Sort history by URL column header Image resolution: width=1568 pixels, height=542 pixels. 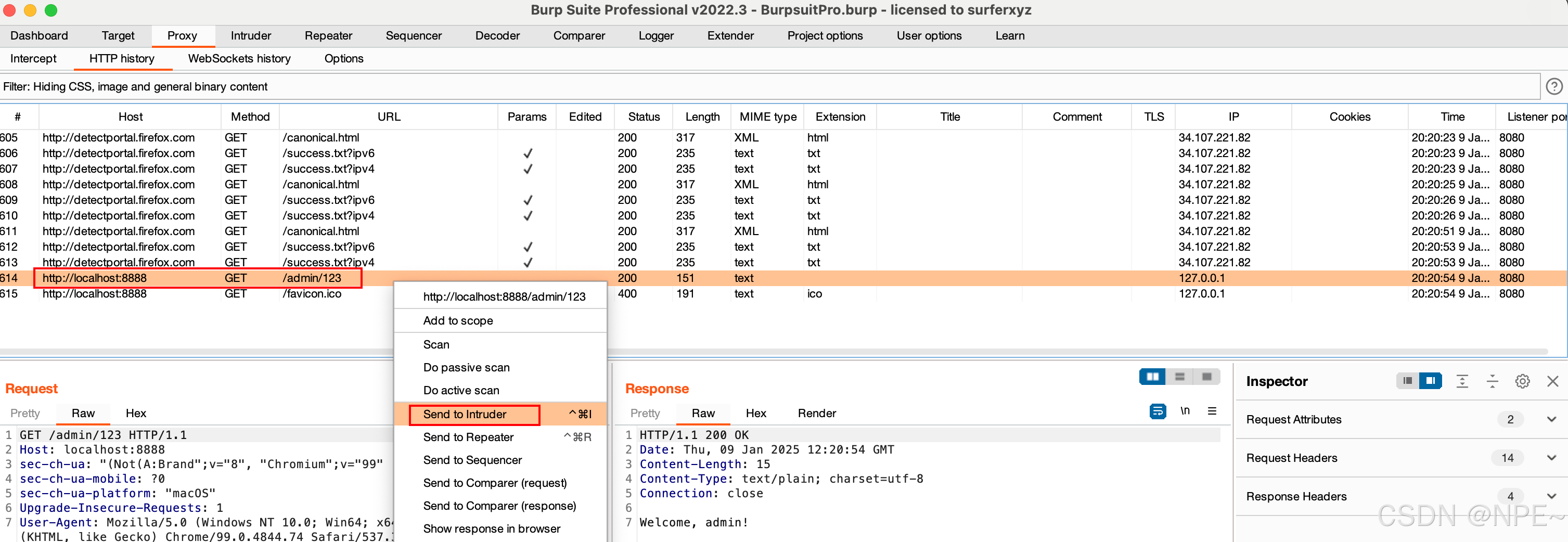point(389,117)
